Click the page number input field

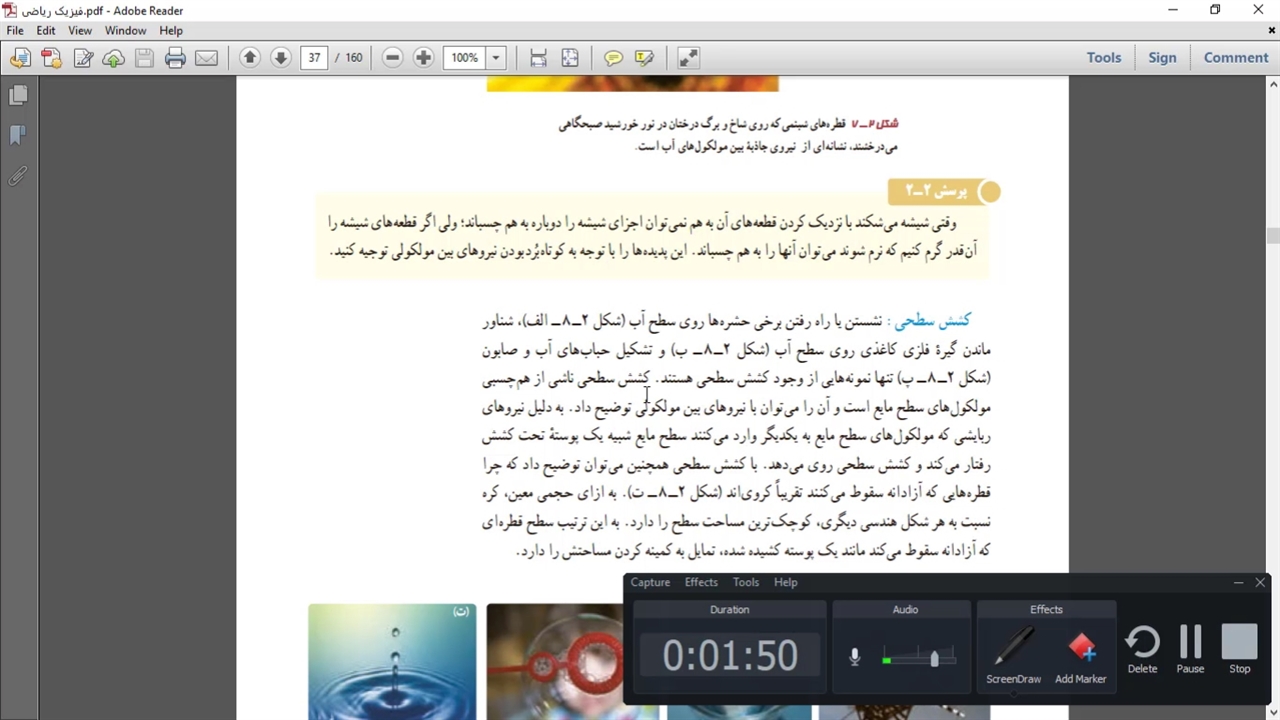point(314,58)
